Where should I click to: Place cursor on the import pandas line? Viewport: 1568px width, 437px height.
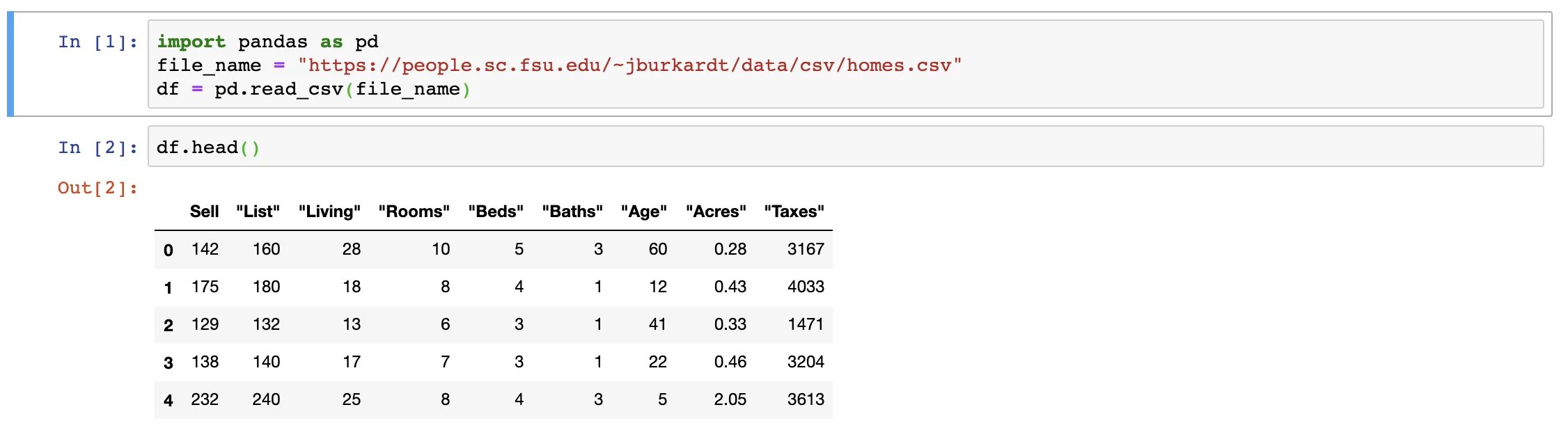[x=267, y=42]
